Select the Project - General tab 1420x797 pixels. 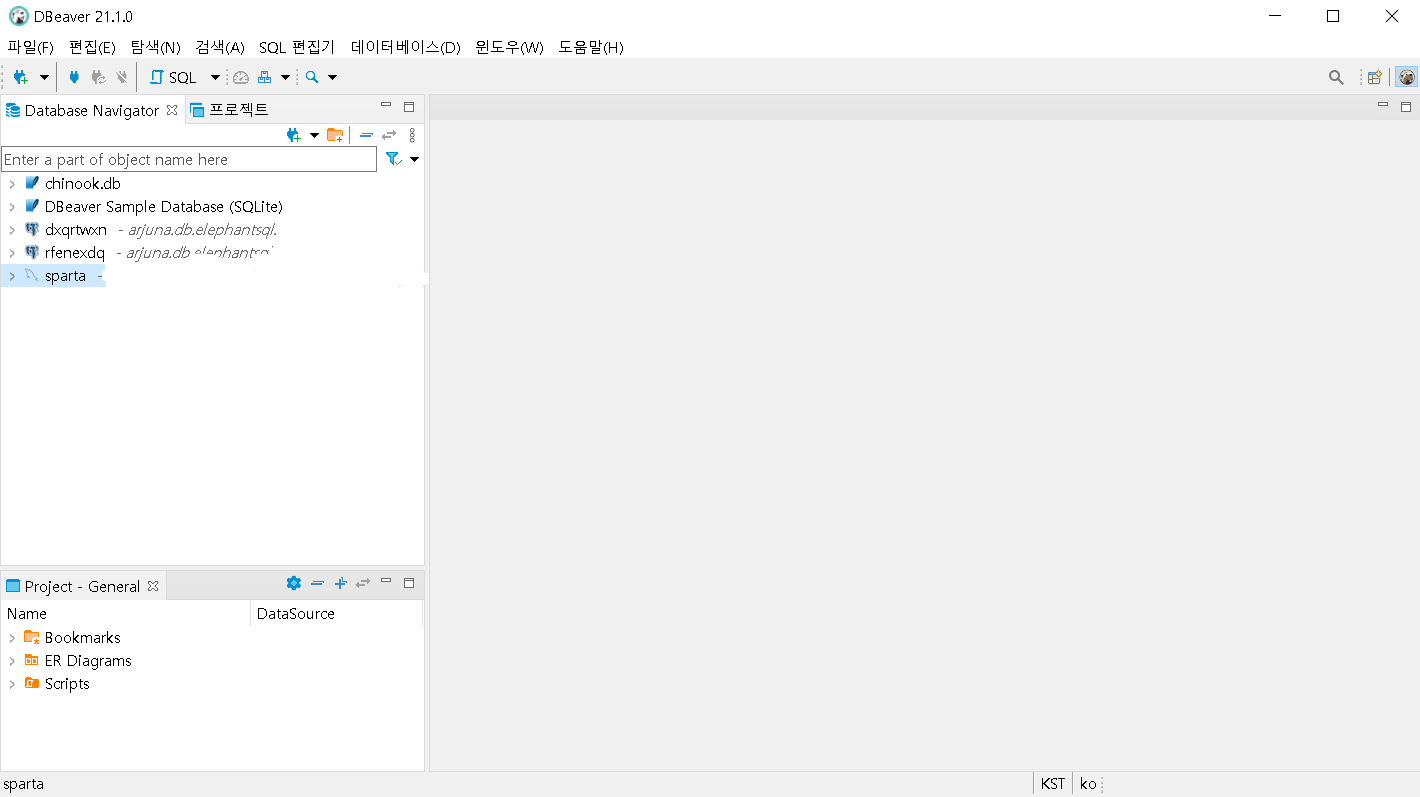tap(82, 586)
